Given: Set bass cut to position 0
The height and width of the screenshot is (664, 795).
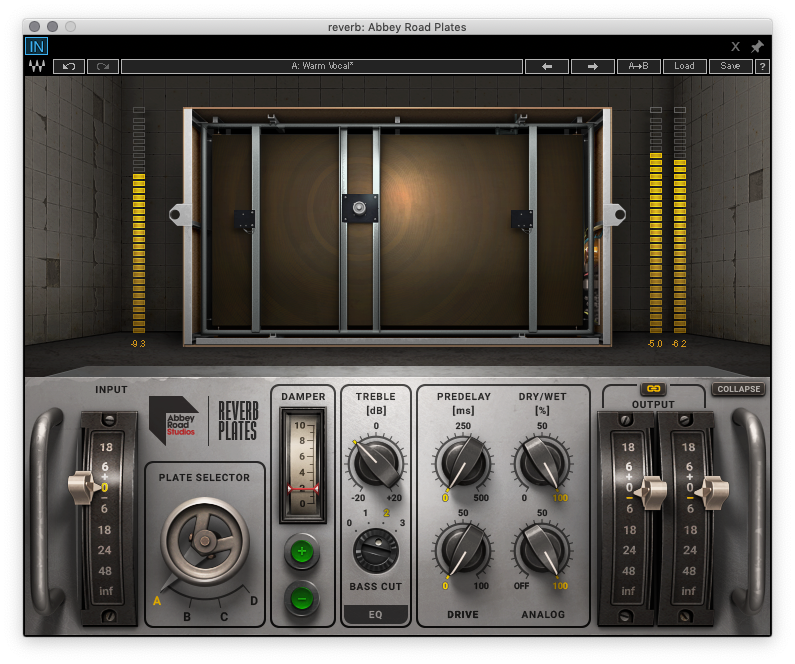Looking at the screenshot, I should tap(349, 523).
